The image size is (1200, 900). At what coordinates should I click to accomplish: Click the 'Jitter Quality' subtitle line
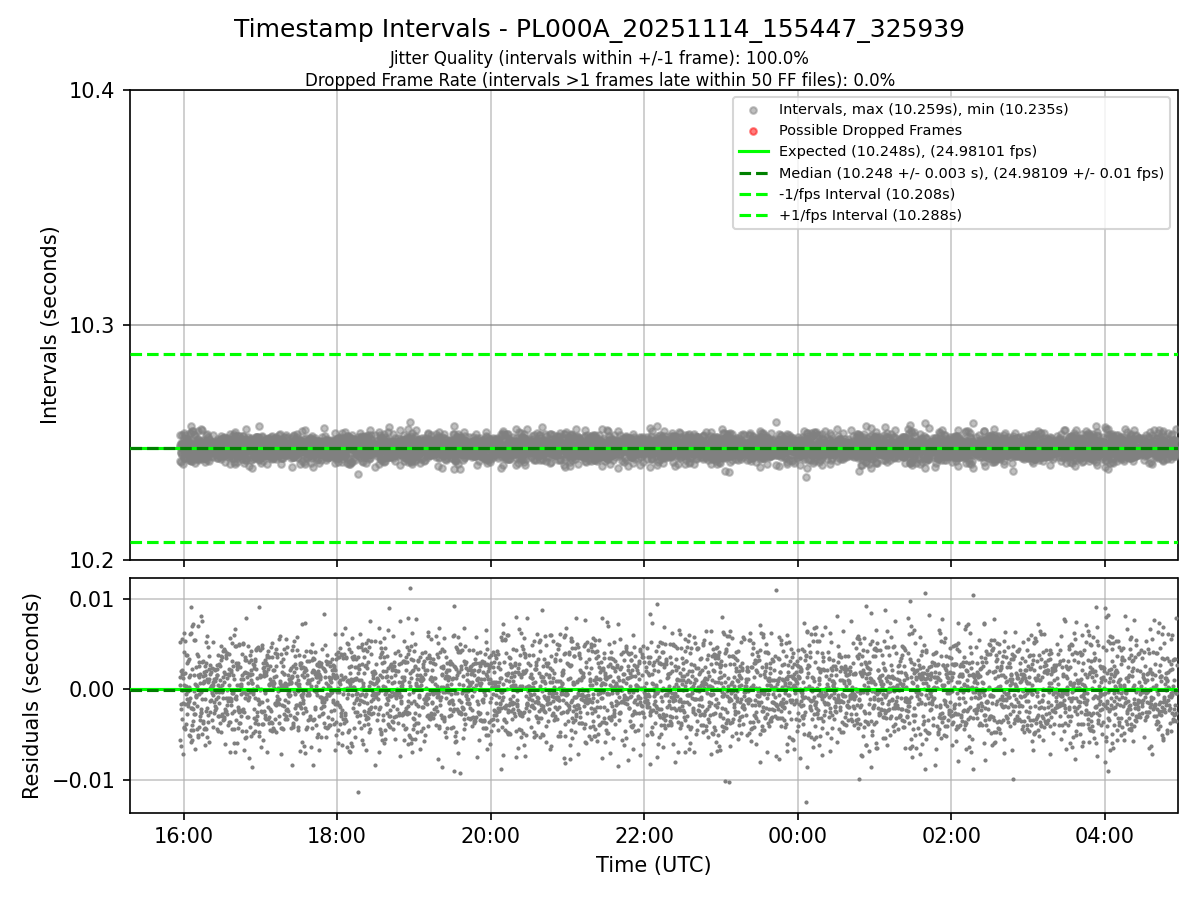599,58
